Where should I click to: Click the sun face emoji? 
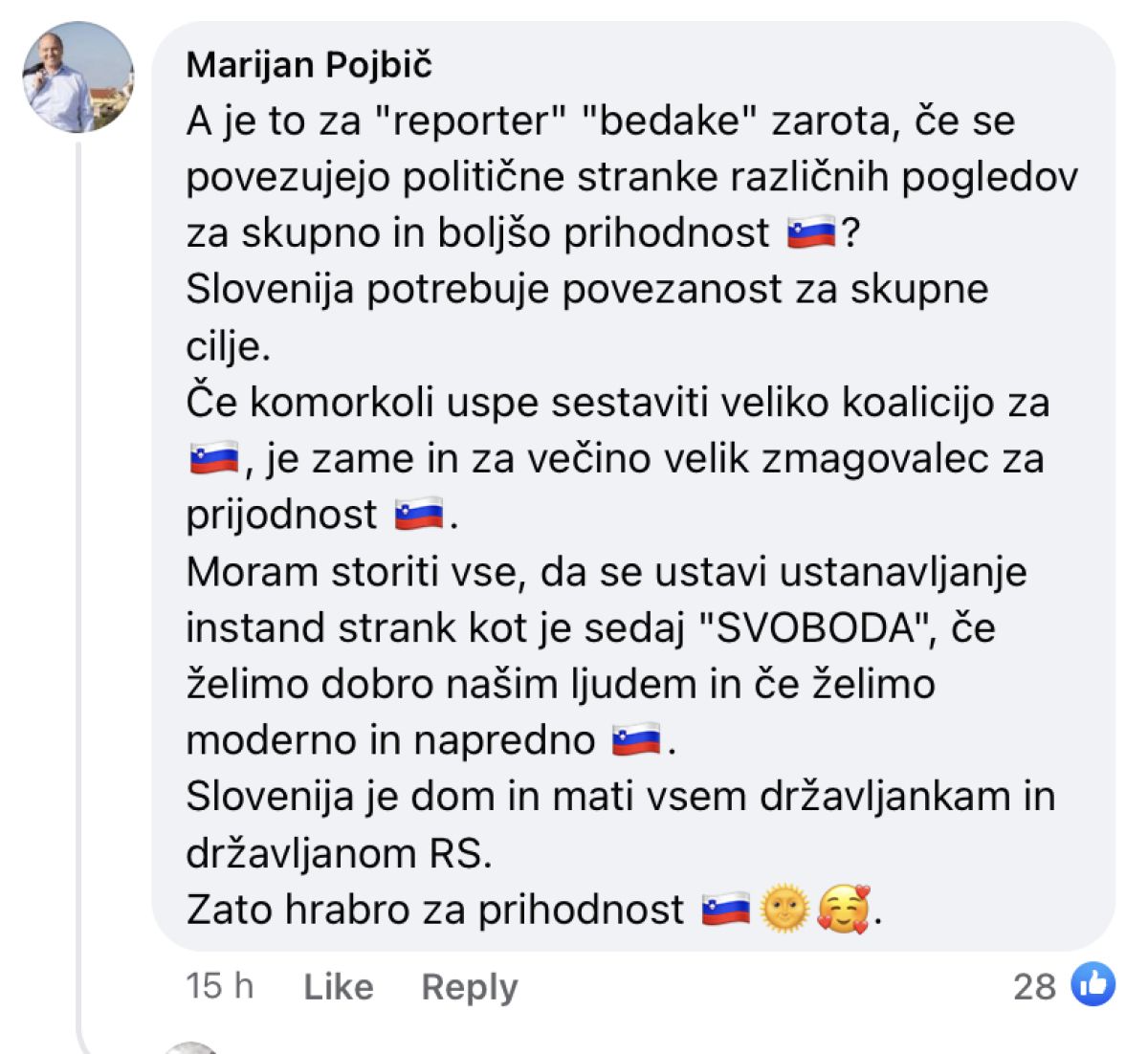tap(784, 909)
